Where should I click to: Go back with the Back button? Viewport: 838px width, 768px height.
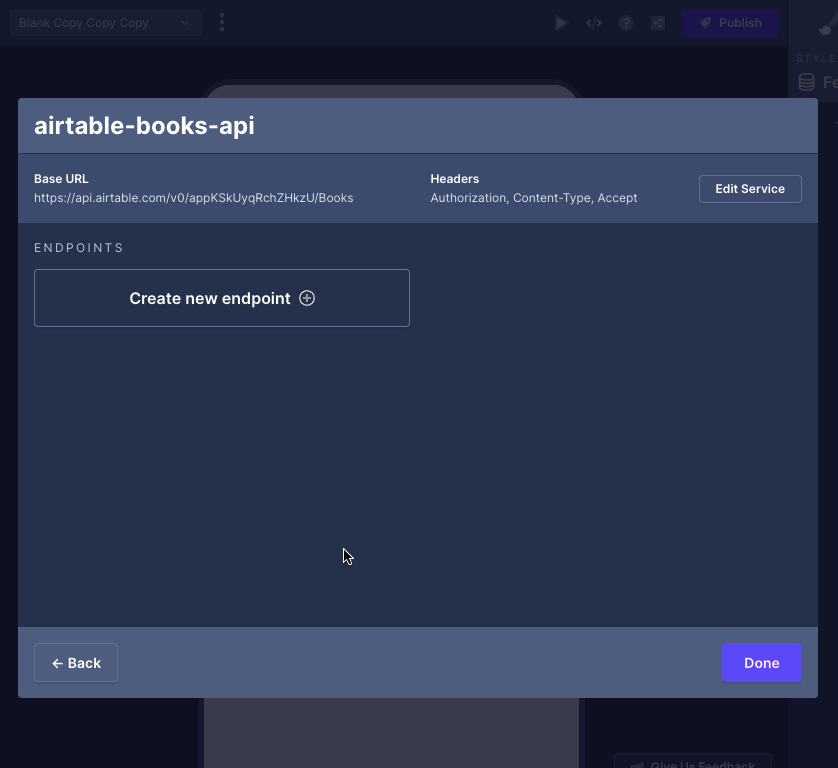click(76, 663)
